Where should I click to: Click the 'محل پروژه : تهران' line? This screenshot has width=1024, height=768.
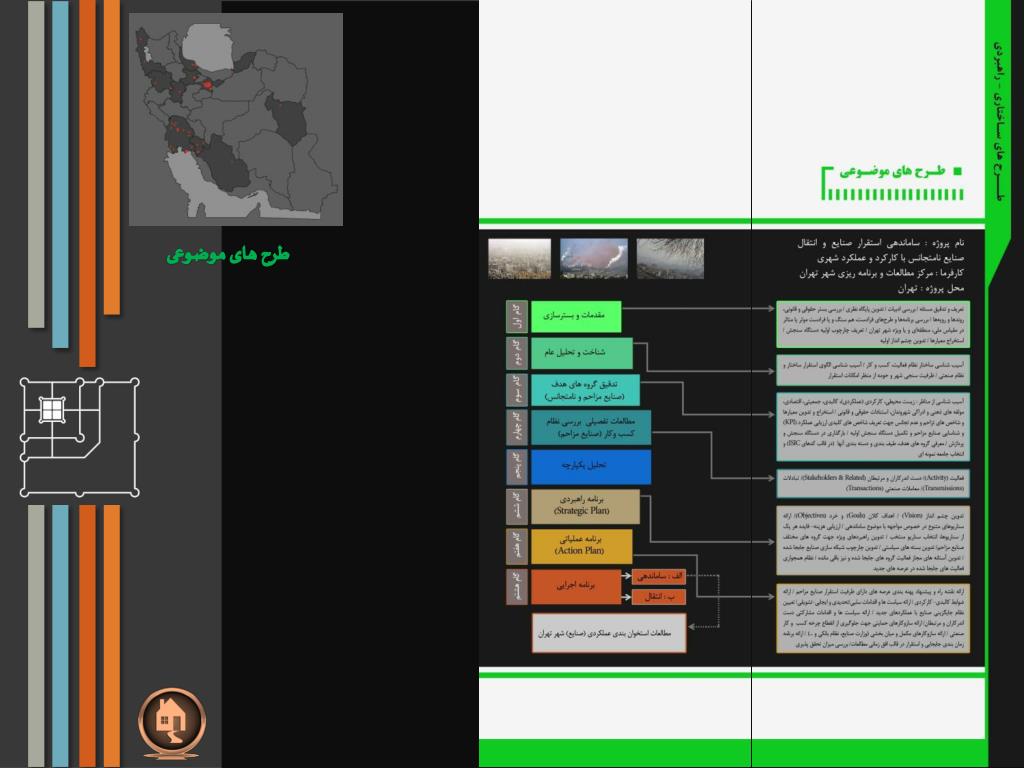point(931,288)
